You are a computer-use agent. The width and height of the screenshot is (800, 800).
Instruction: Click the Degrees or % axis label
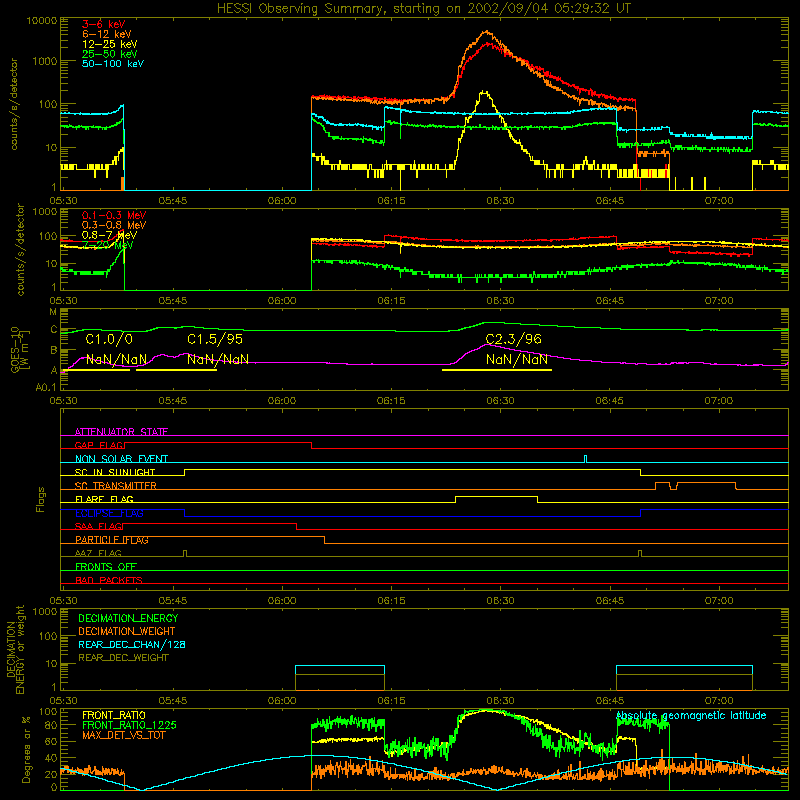(26, 750)
